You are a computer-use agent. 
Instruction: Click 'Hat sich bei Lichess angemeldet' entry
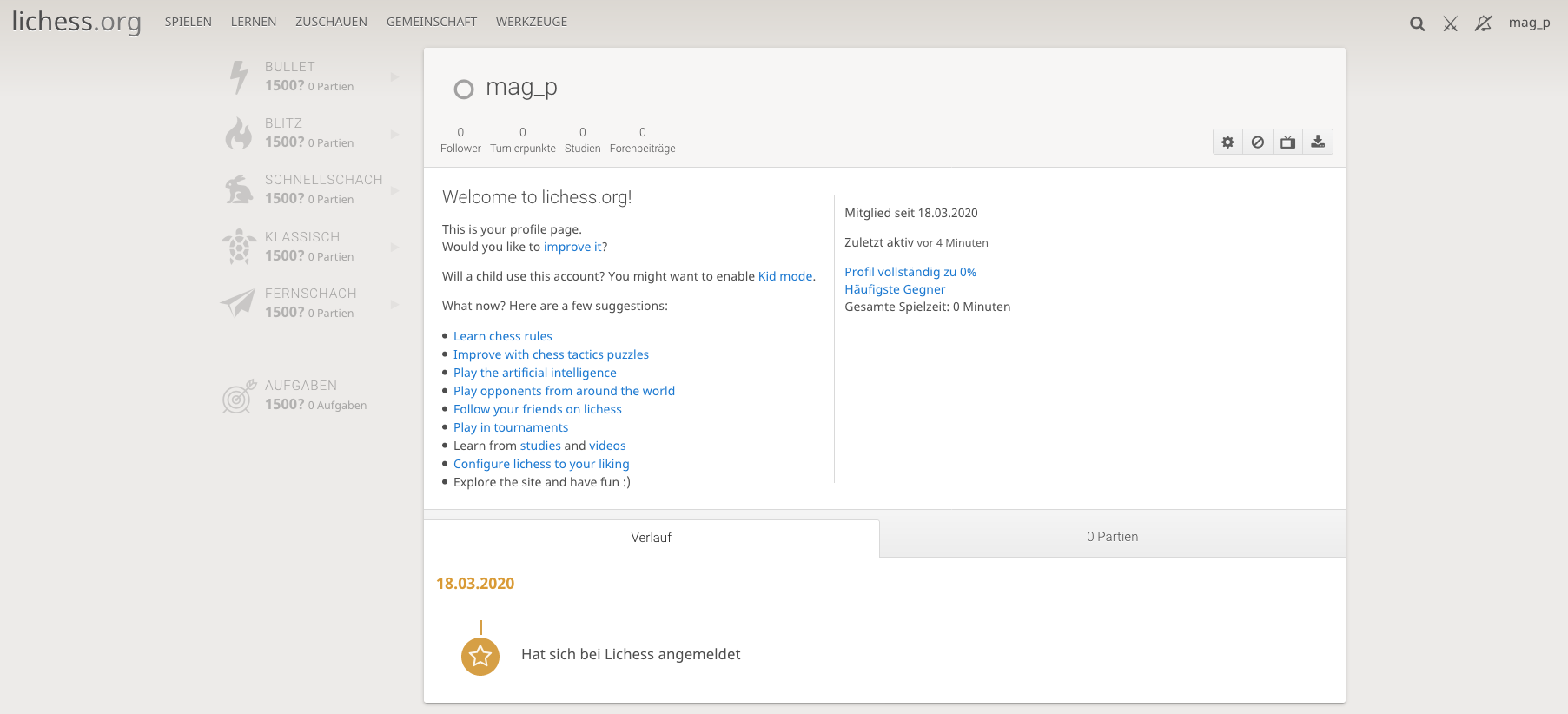631,654
